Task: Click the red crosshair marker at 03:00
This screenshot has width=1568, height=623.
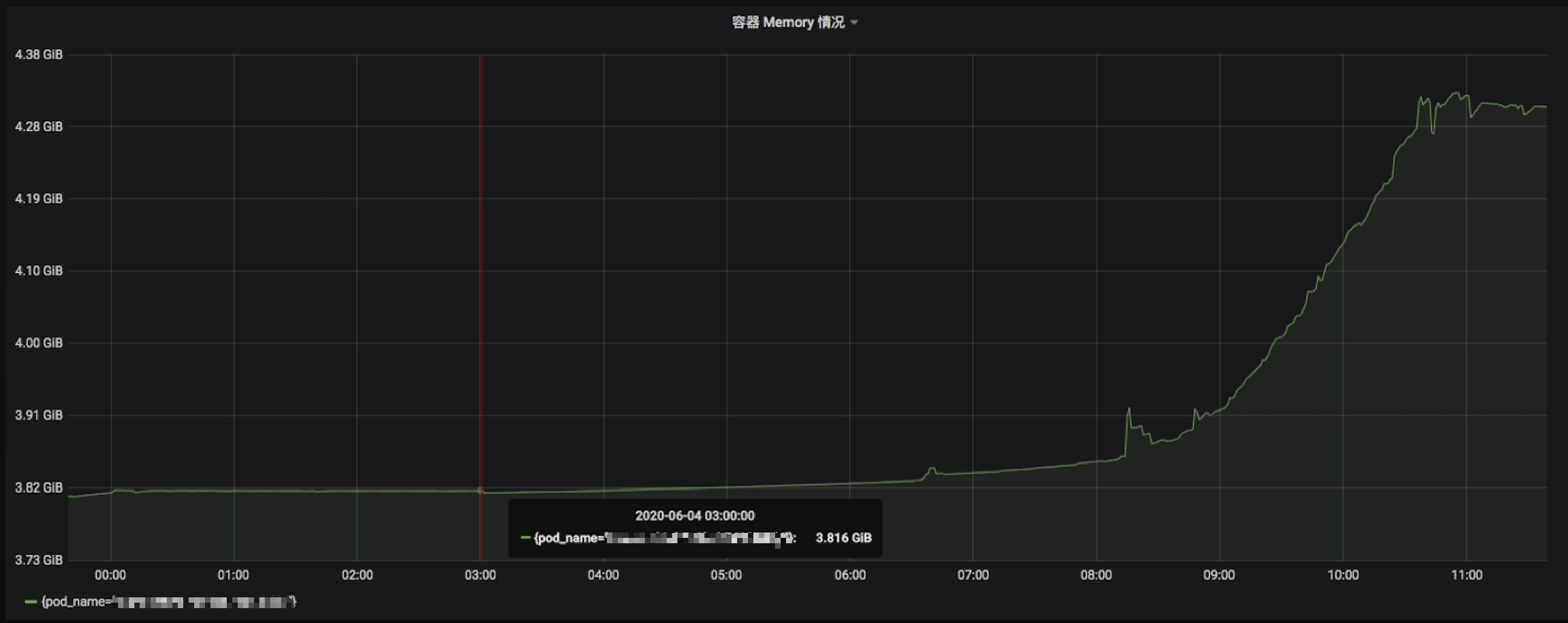Action: pos(481,307)
